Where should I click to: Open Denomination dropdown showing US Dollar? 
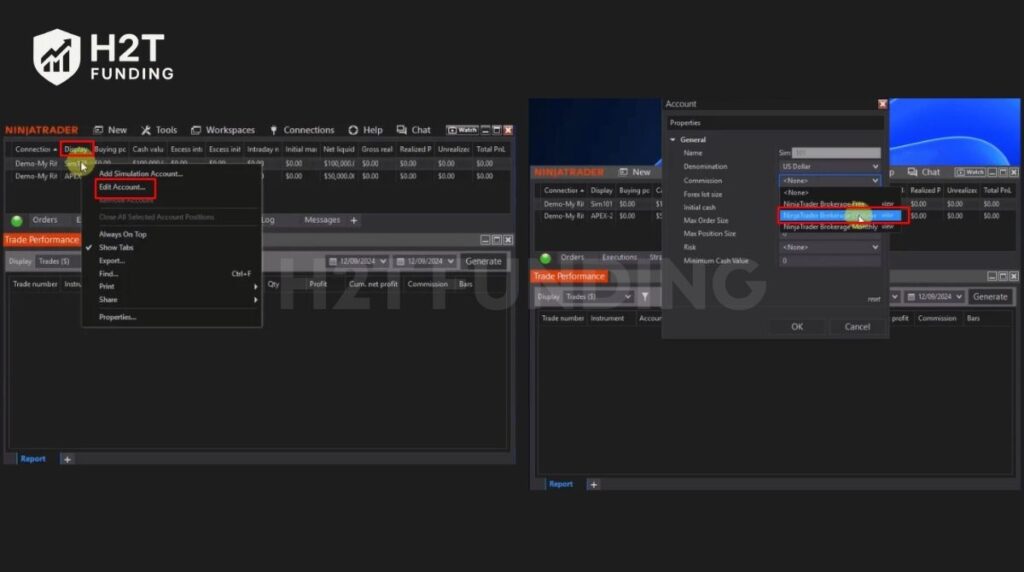[x=829, y=167]
